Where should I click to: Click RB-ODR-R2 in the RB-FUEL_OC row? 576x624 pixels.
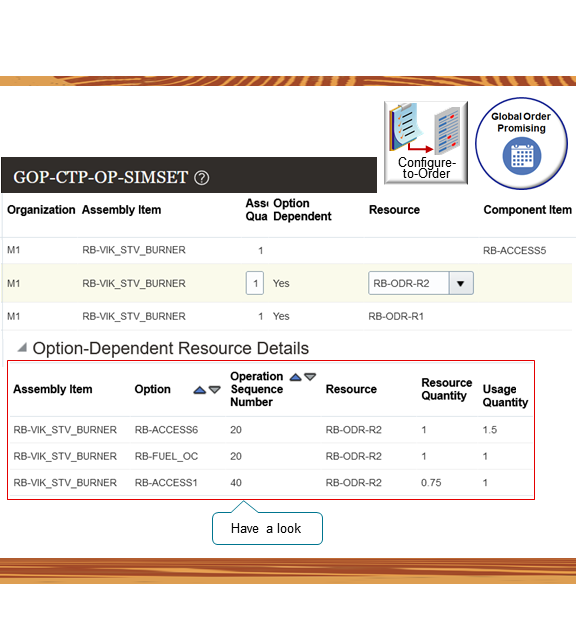(x=353, y=456)
